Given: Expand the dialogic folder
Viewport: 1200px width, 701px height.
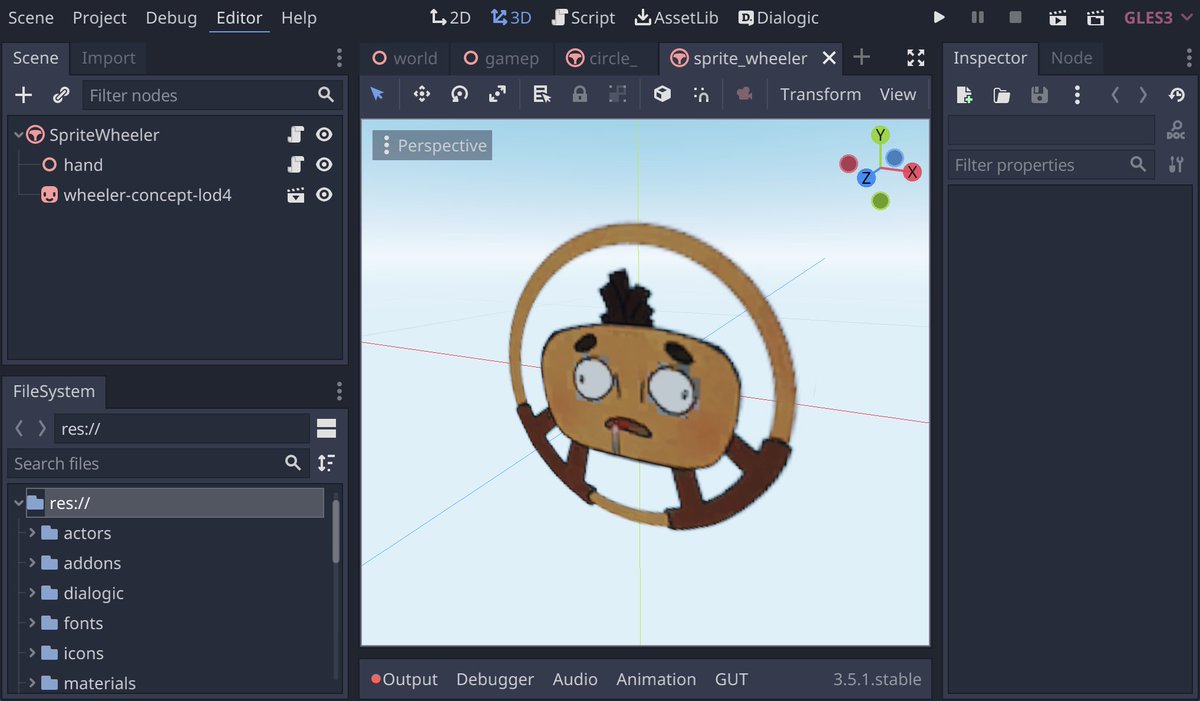Looking at the screenshot, I should [33, 593].
